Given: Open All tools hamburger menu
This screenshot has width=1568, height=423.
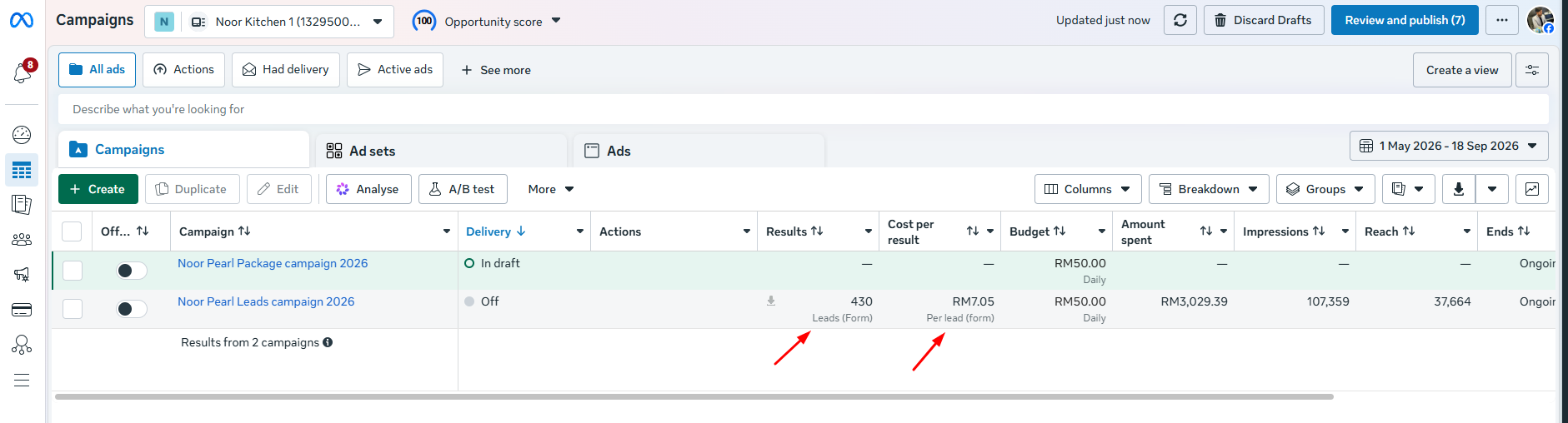Looking at the screenshot, I should [22, 381].
